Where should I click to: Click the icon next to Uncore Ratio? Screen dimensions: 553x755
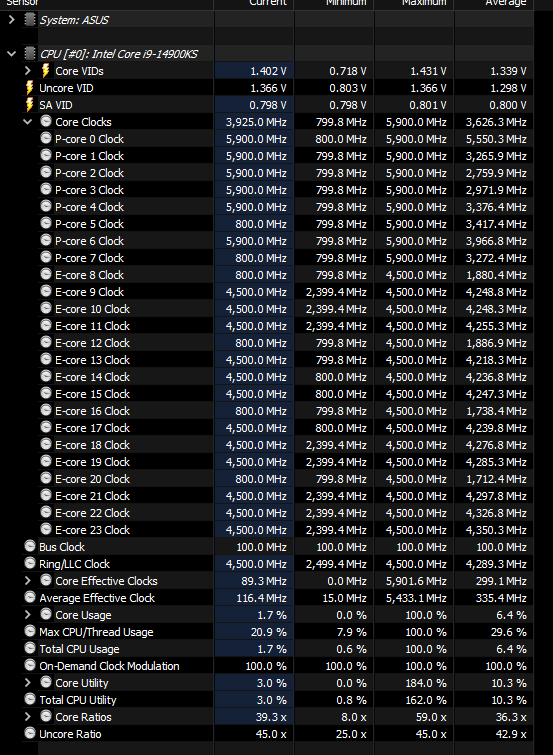(30, 733)
